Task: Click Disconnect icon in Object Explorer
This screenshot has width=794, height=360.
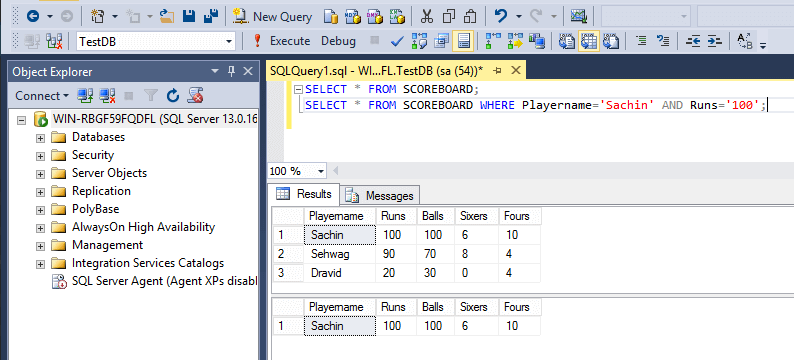Action: point(107,96)
